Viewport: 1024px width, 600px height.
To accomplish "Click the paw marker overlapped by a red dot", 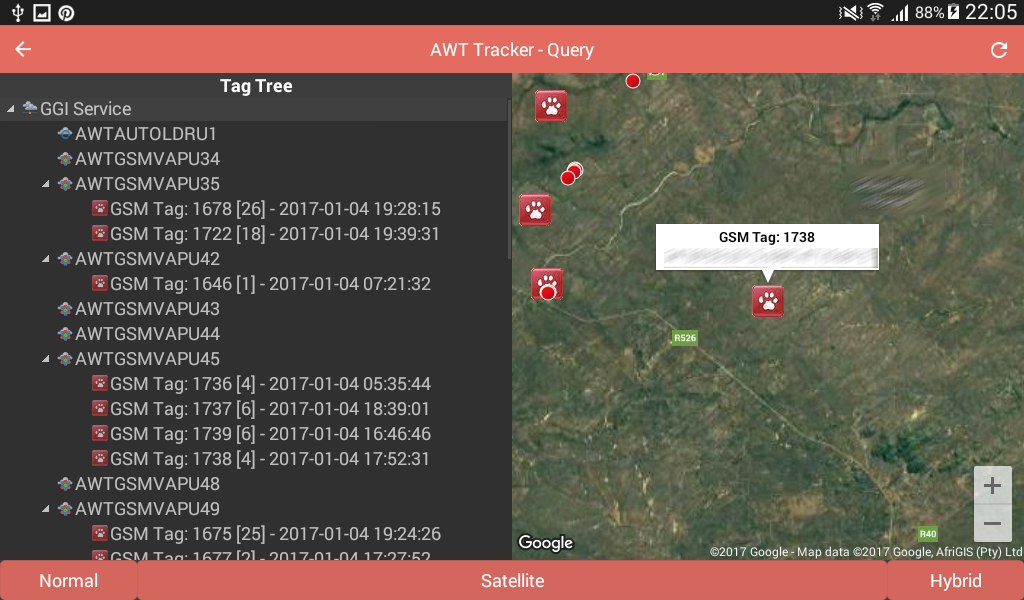I will tap(547, 284).
